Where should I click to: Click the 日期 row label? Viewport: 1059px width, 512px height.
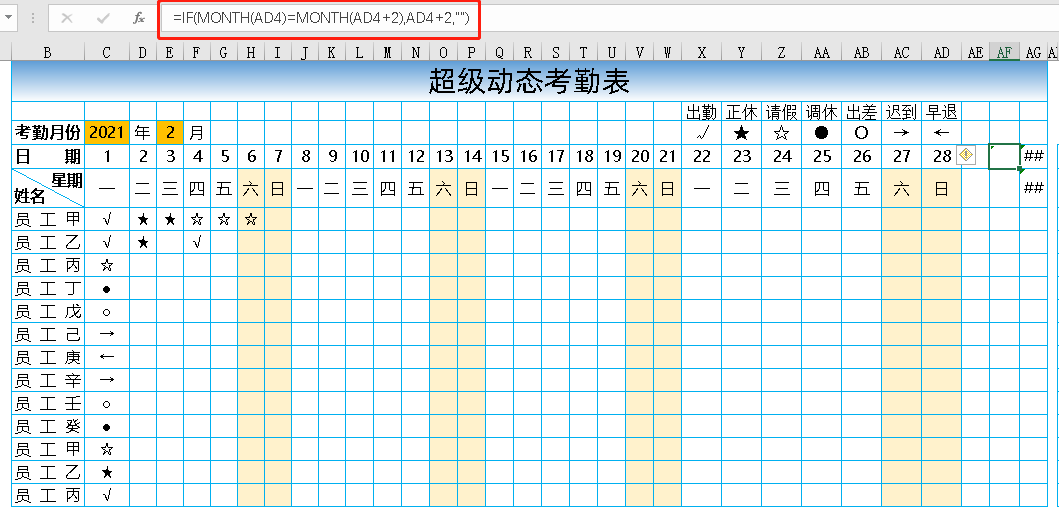pyautogui.click(x=48, y=157)
